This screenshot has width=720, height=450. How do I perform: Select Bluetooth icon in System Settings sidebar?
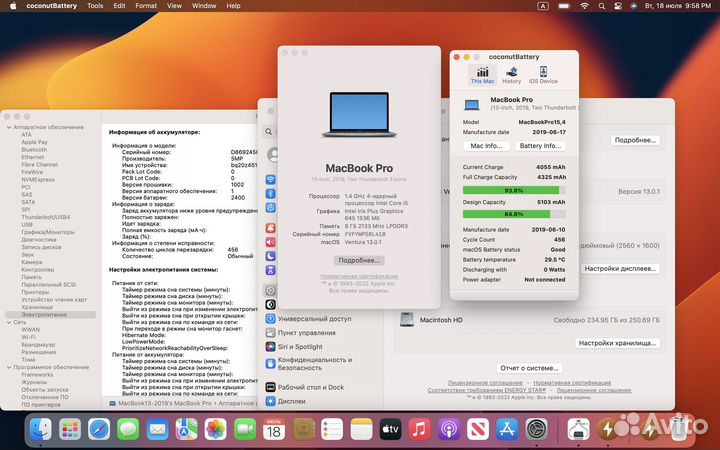point(270,194)
